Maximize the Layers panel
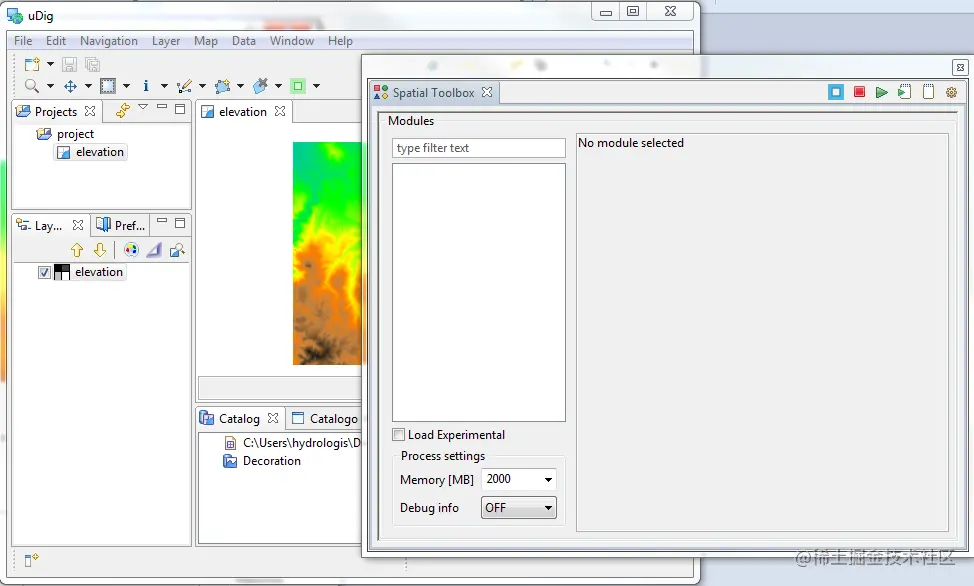 click(180, 222)
